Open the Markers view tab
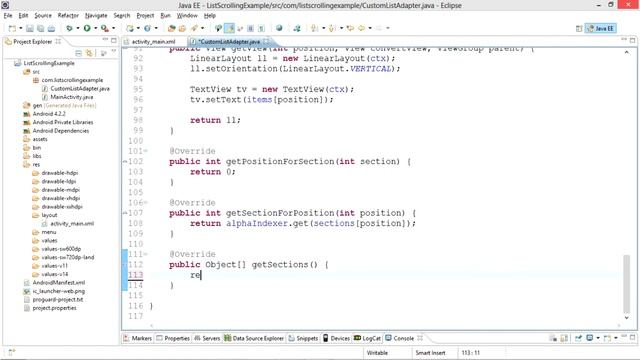The width and height of the screenshot is (640, 360). 138,338
